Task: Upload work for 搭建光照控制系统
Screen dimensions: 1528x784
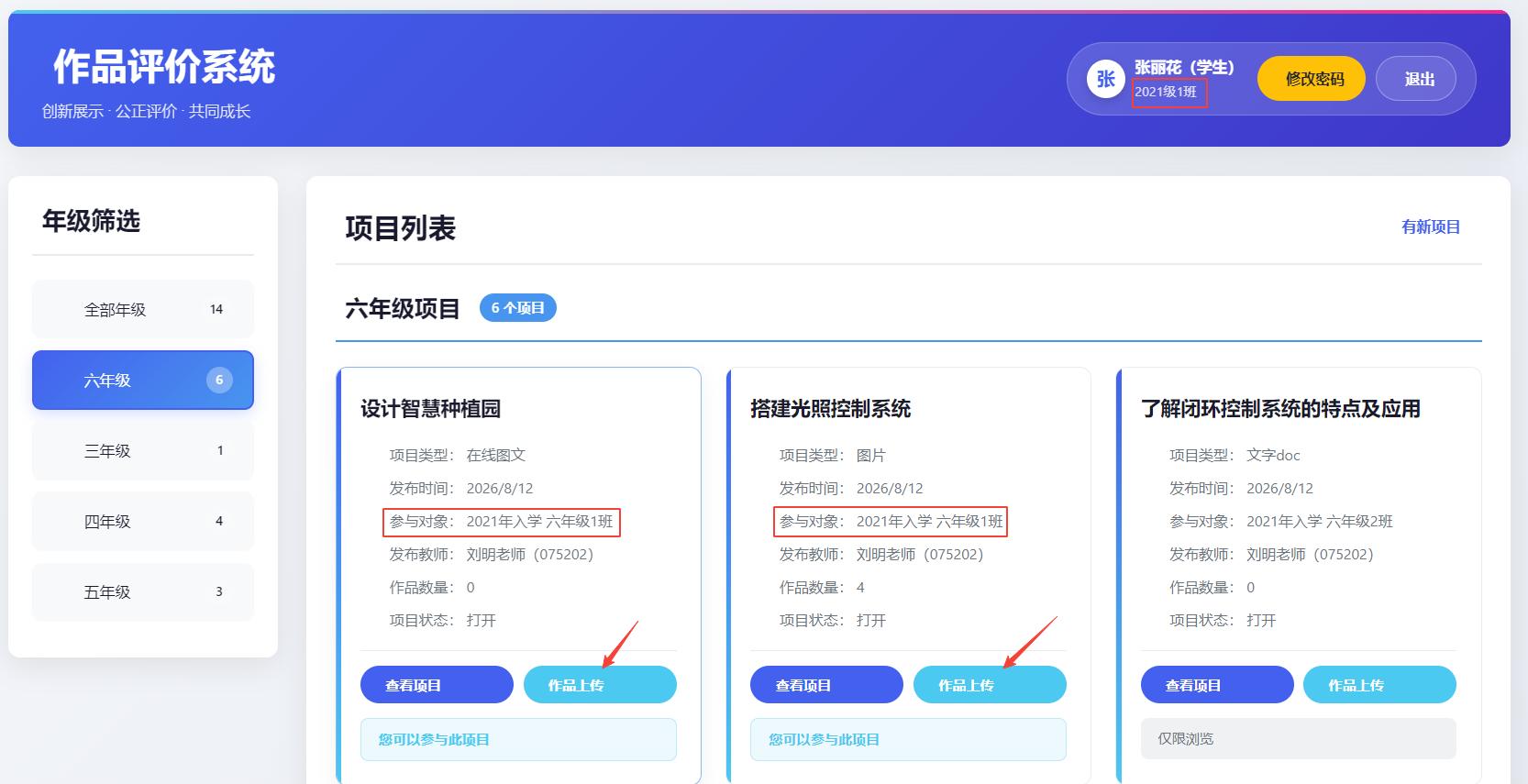Action: point(990,685)
